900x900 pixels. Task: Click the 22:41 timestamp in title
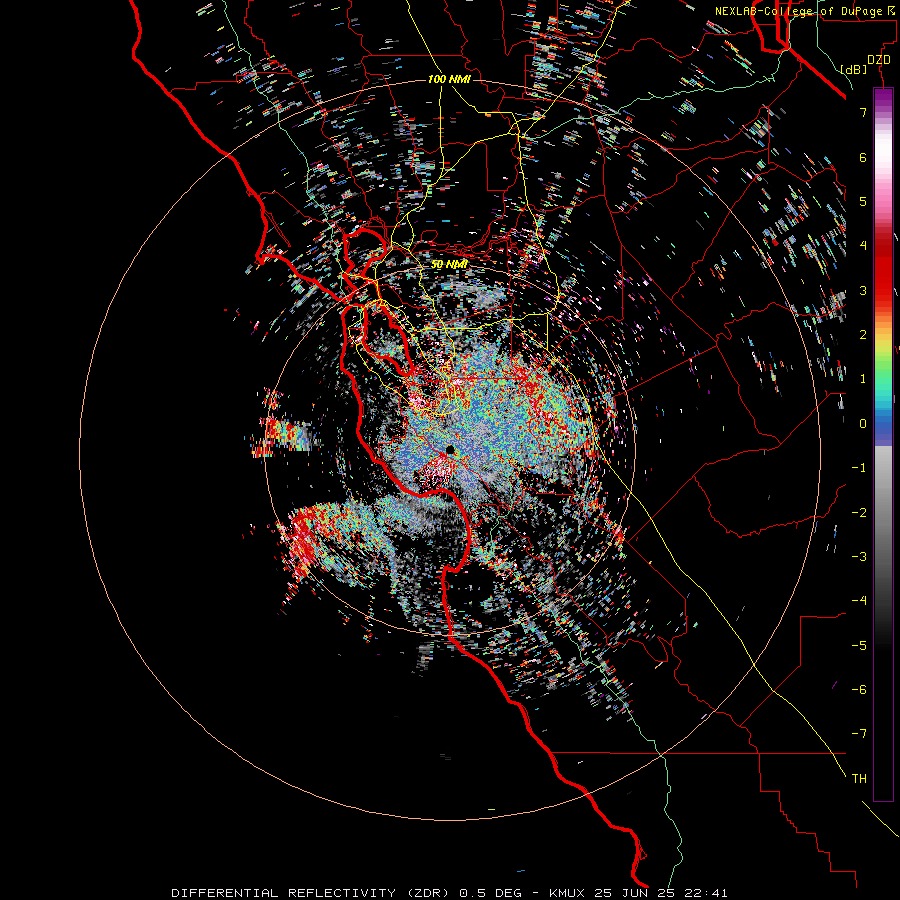click(708, 893)
